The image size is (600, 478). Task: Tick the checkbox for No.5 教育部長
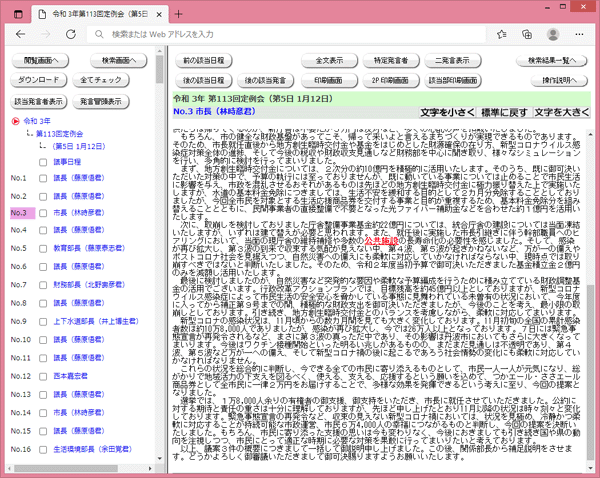click(43, 249)
